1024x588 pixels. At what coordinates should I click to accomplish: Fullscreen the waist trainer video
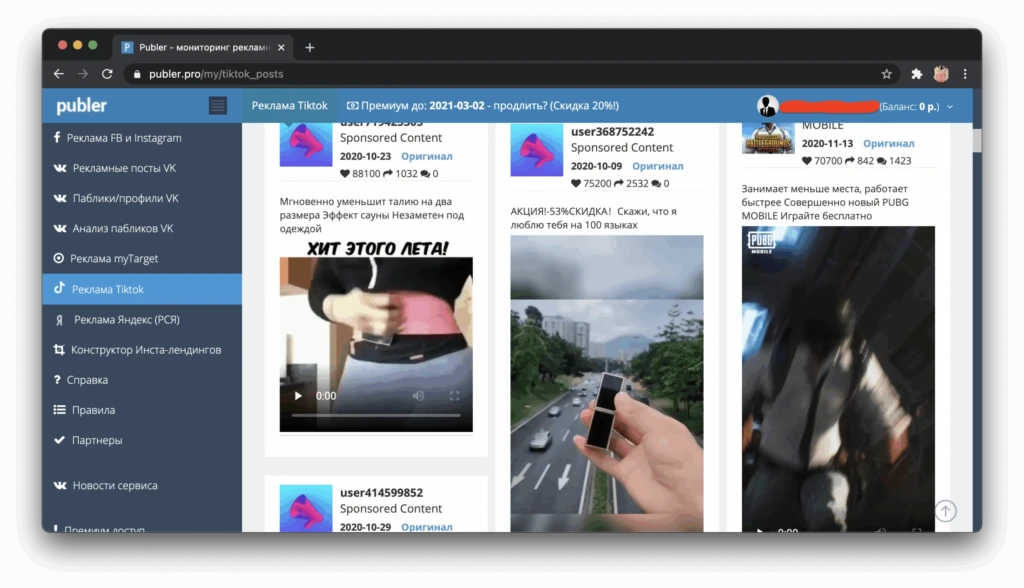point(455,396)
